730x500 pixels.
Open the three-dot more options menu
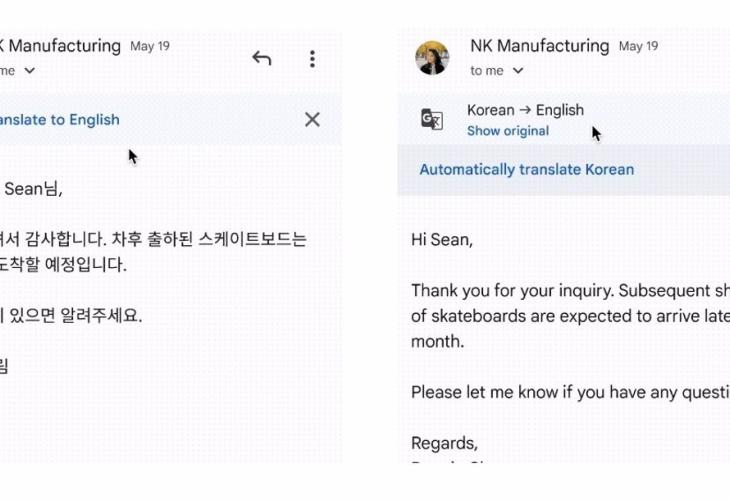[x=312, y=59]
